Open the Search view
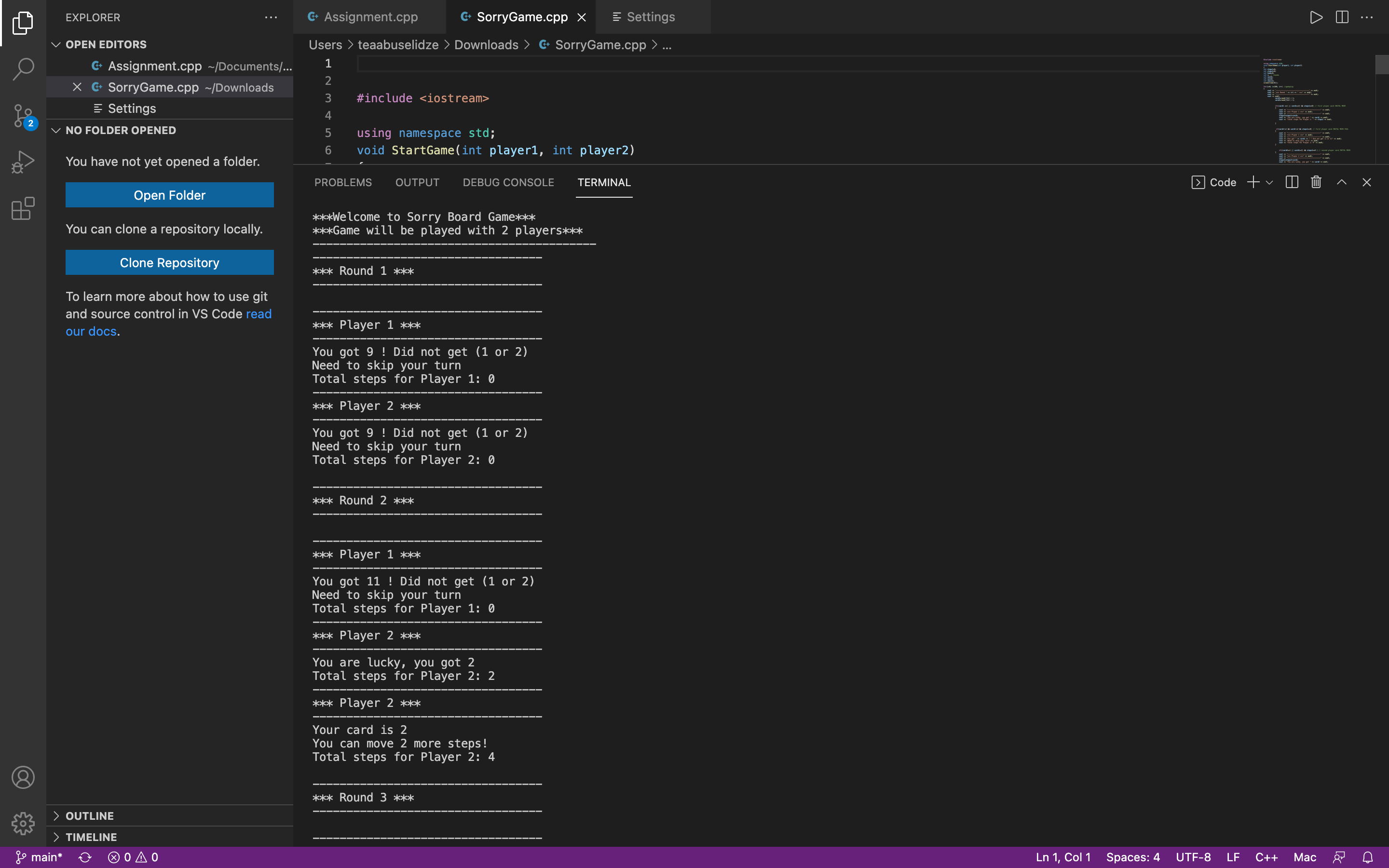This screenshot has width=1389, height=868. click(x=23, y=69)
